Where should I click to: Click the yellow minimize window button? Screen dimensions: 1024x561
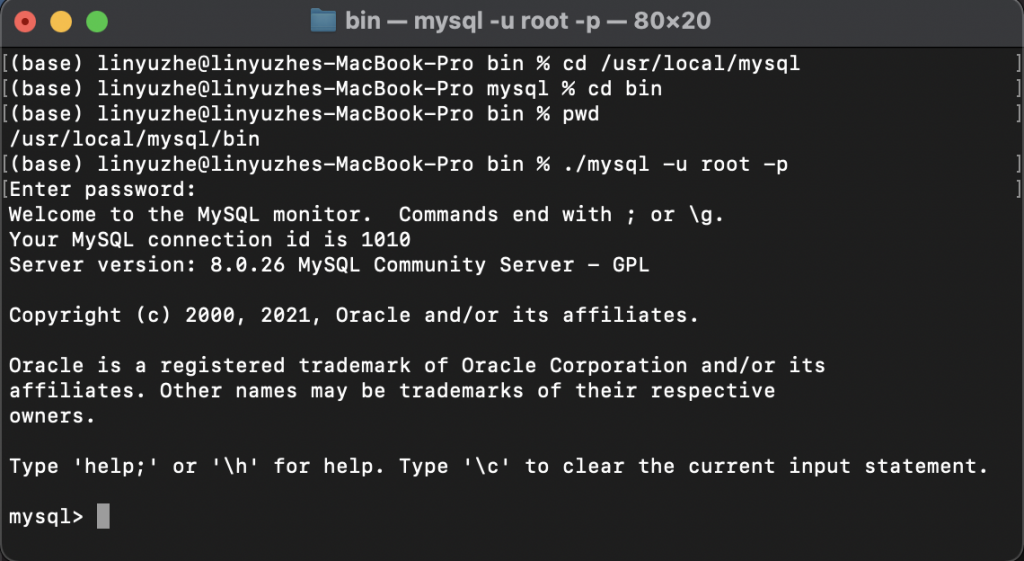[61, 22]
